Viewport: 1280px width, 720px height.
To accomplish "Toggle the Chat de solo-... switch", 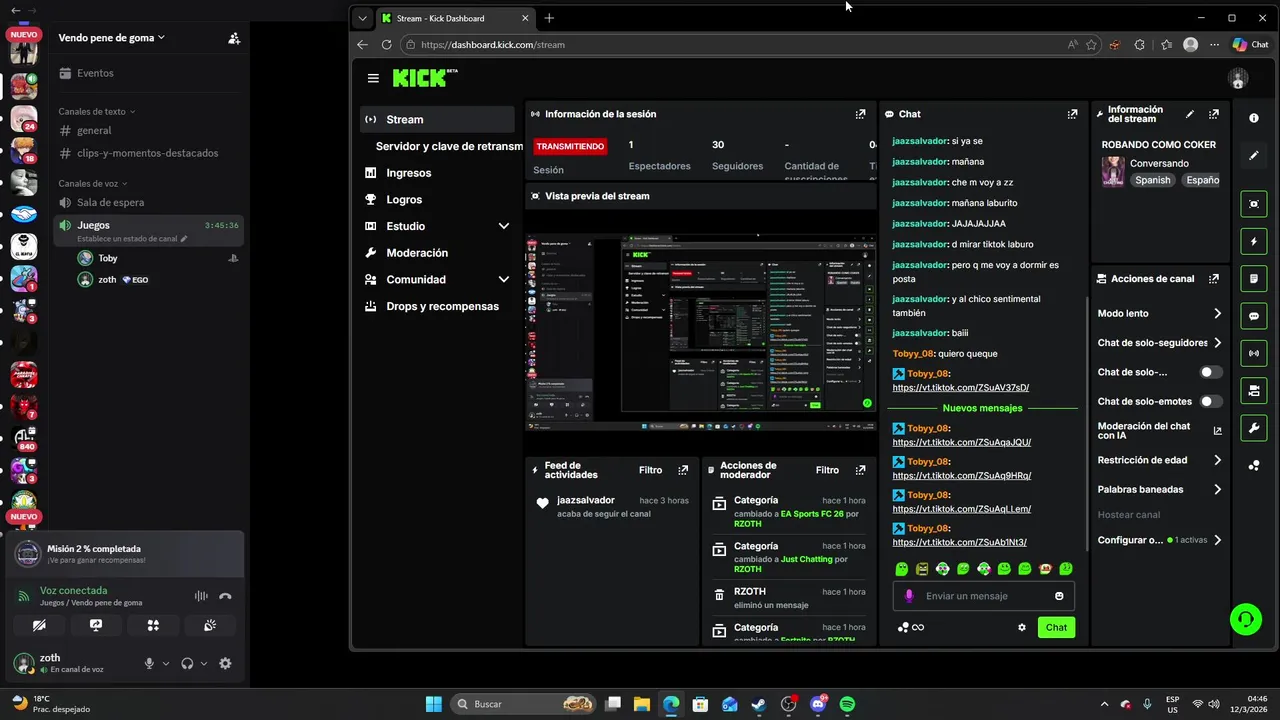I will (x=1211, y=372).
